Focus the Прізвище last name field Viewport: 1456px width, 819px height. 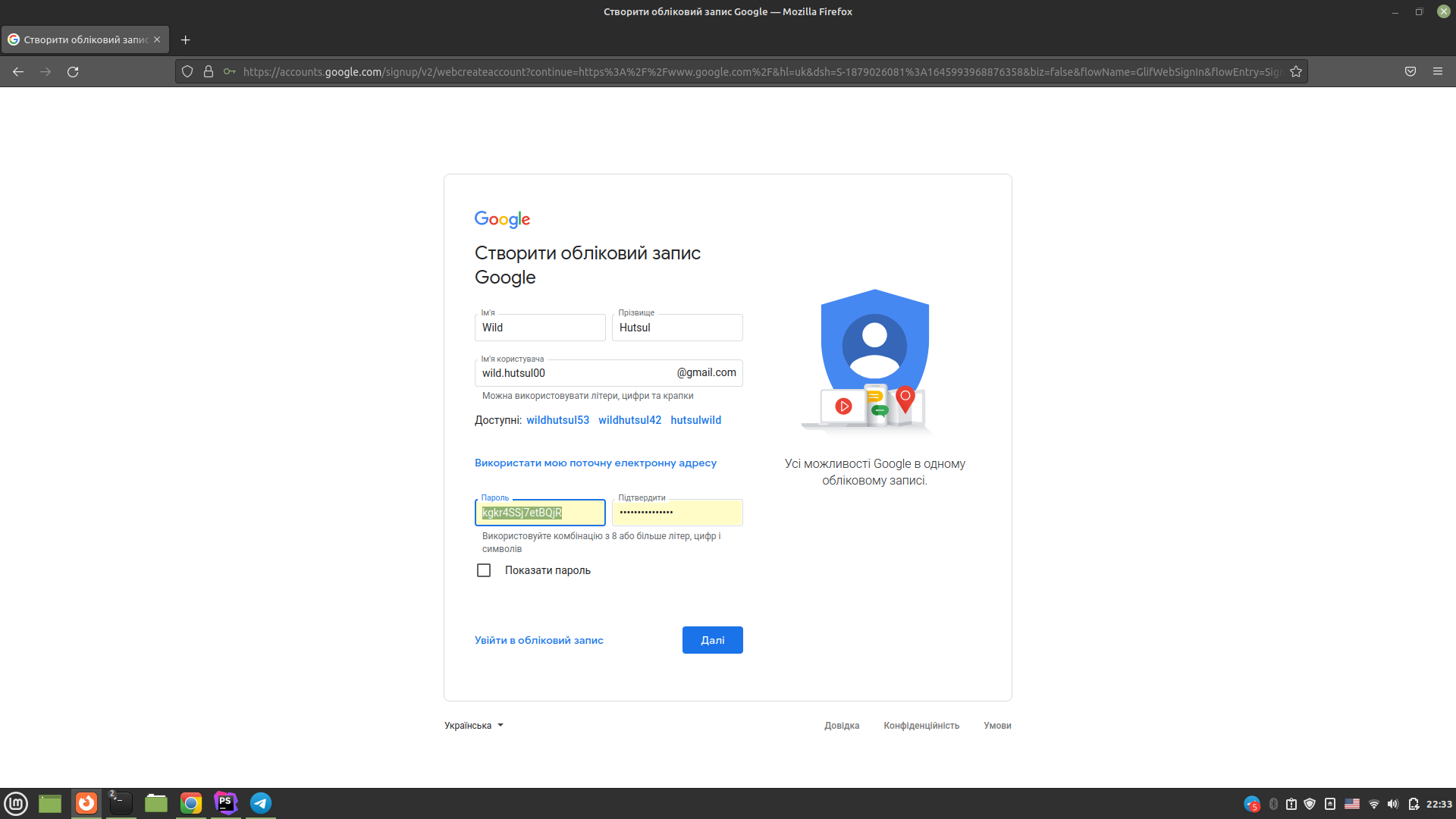677,328
